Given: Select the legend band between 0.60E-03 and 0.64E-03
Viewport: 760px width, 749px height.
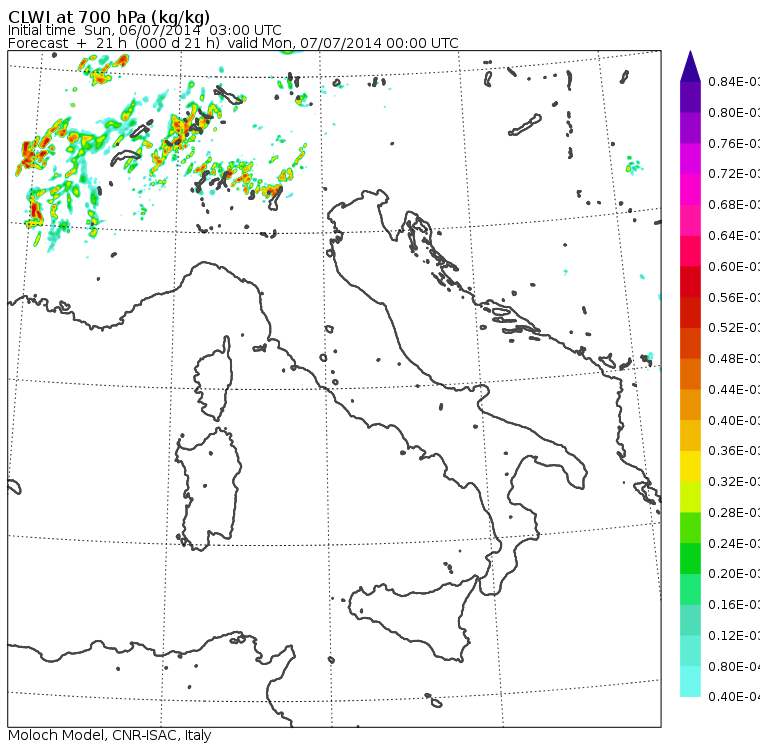Looking at the screenshot, I should [690, 251].
